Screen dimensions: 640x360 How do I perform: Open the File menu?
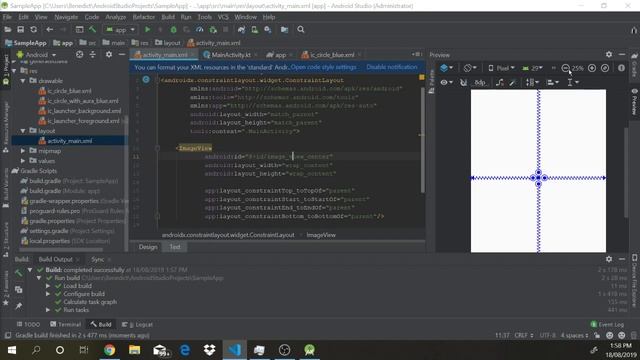7,17
